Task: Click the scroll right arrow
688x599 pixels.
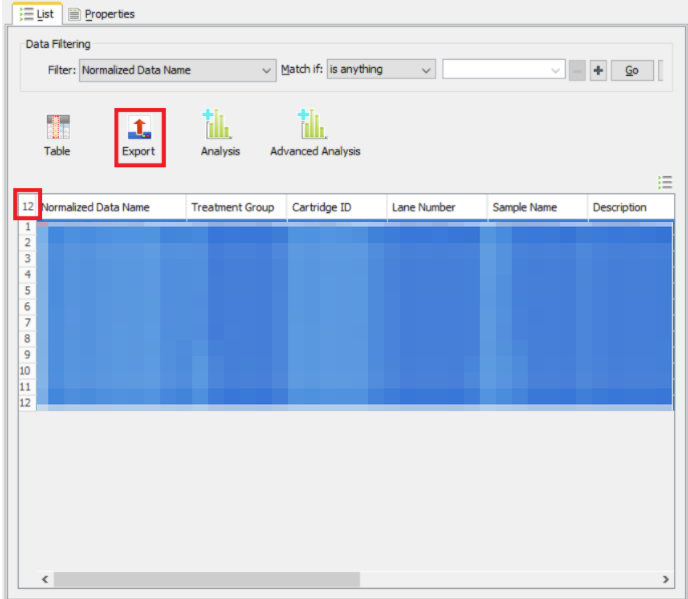Action: [666, 579]
